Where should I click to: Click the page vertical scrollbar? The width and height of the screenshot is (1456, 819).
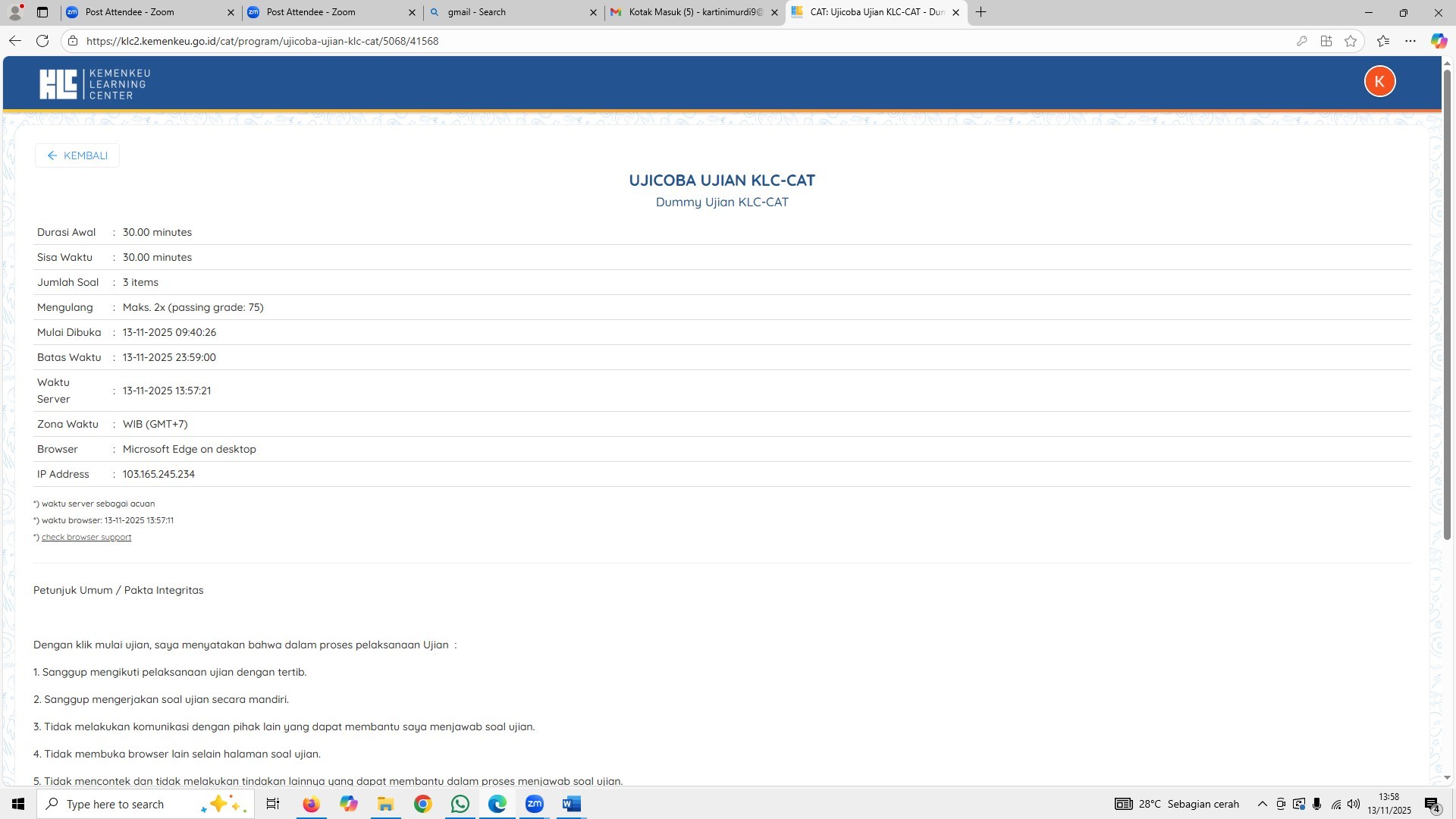pyautogui.click(x=1447, y=303)
